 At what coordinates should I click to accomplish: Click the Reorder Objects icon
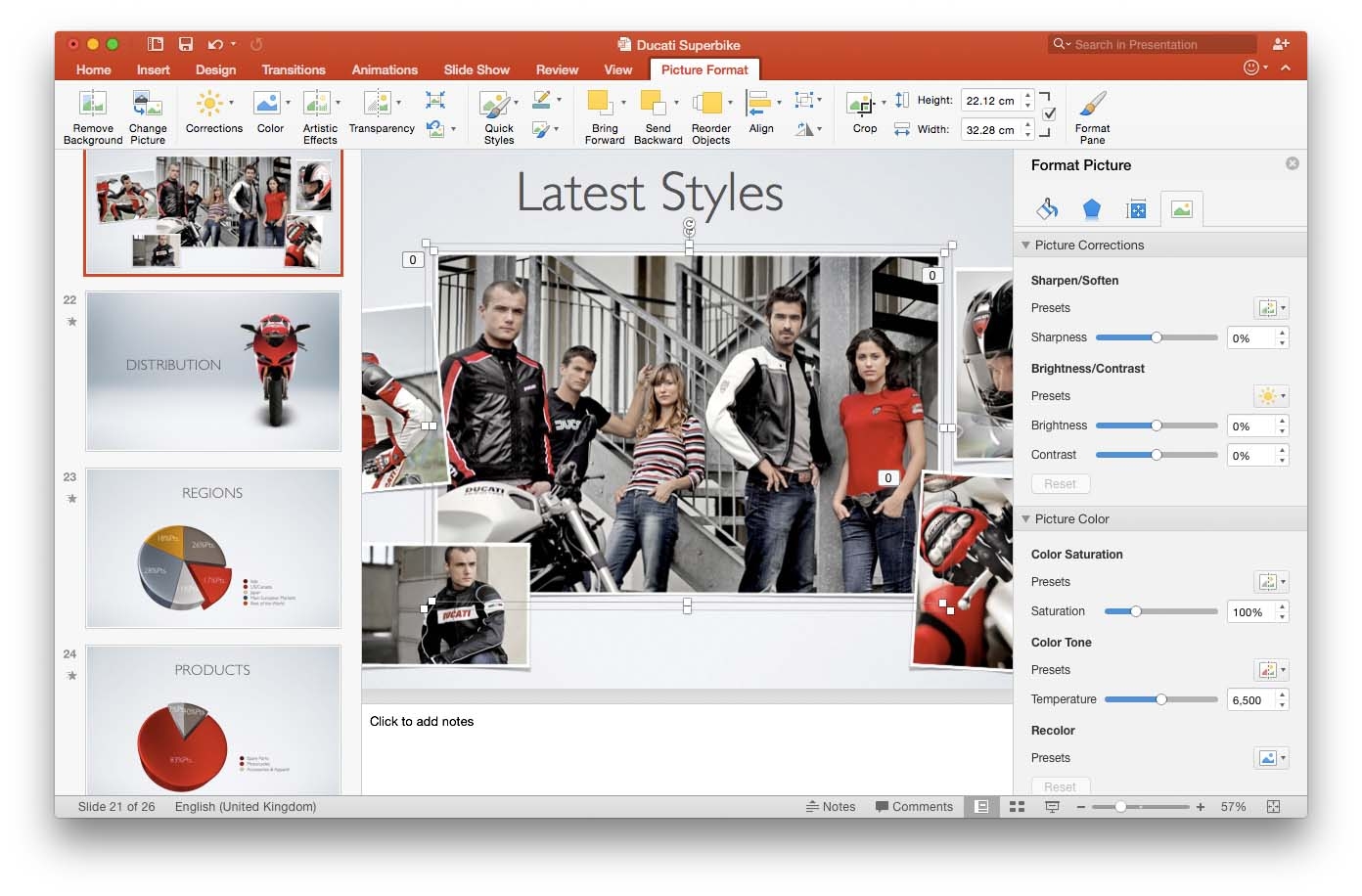(707, 103)
